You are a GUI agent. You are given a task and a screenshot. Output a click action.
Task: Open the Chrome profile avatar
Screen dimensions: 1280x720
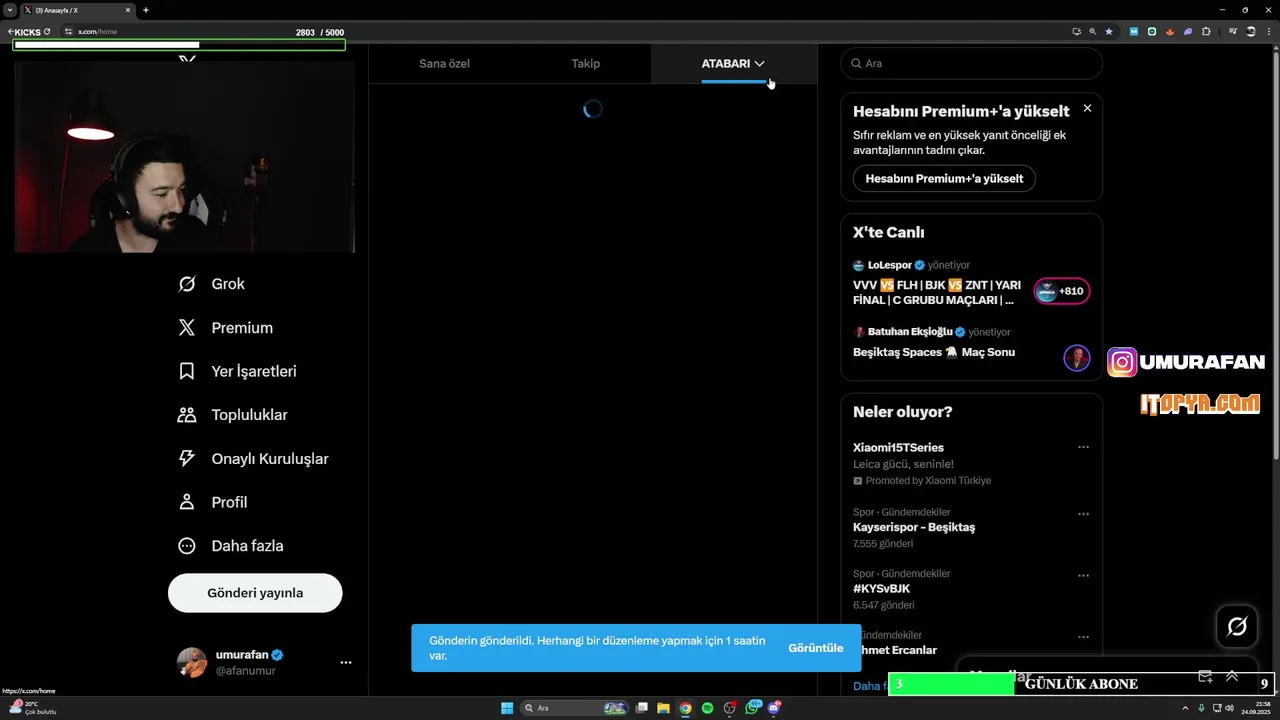1250,32
